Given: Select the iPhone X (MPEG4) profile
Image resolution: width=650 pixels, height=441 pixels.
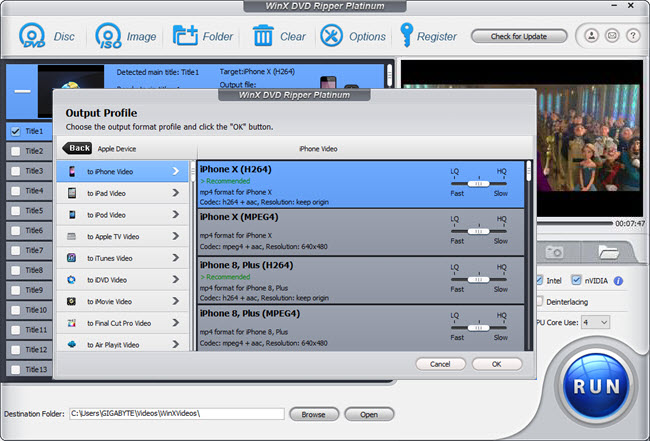Looking at the screenshot, I should 361,232.
